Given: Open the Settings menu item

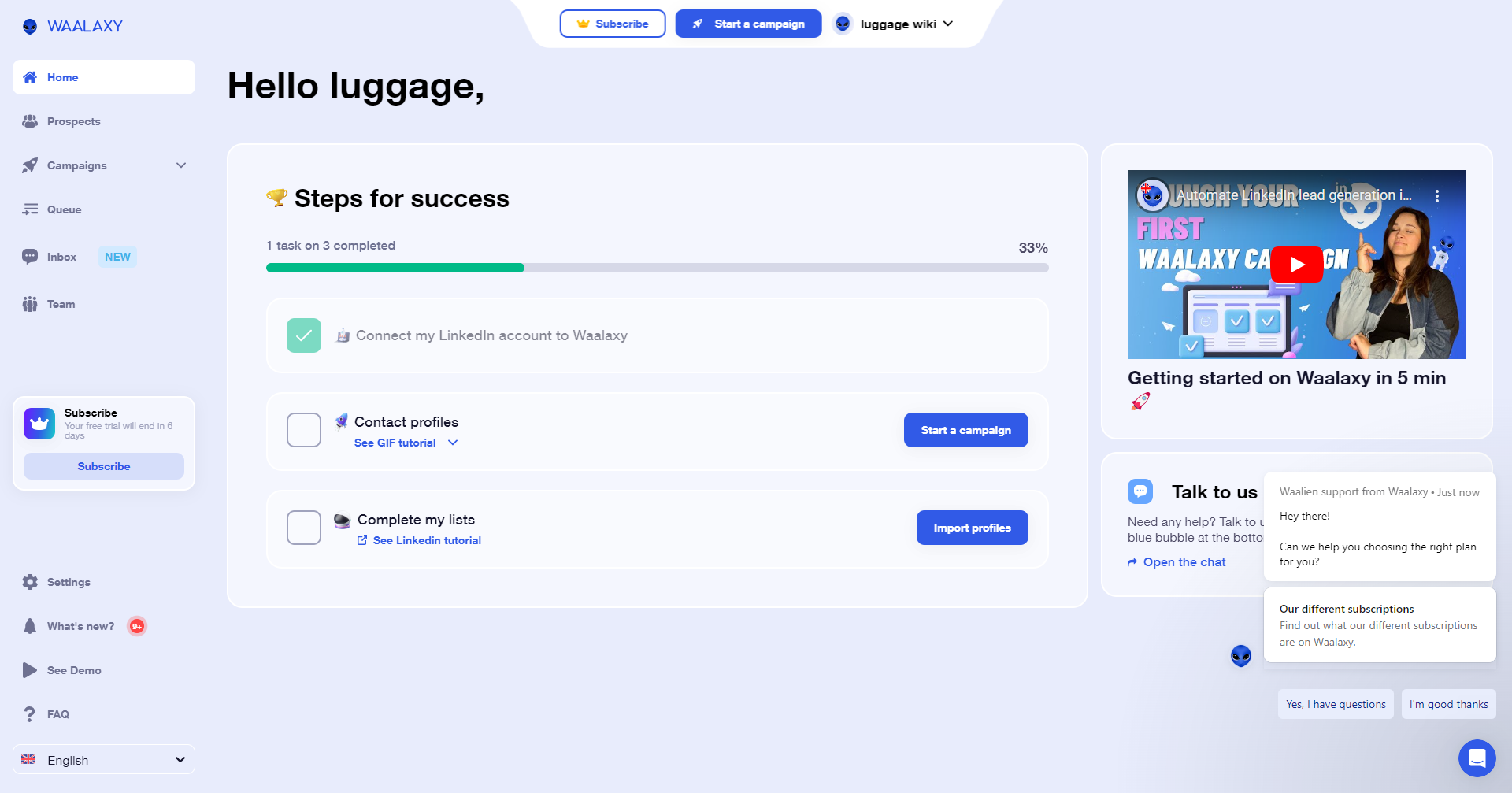Looking at the screenshot, I should click(104, 582).
